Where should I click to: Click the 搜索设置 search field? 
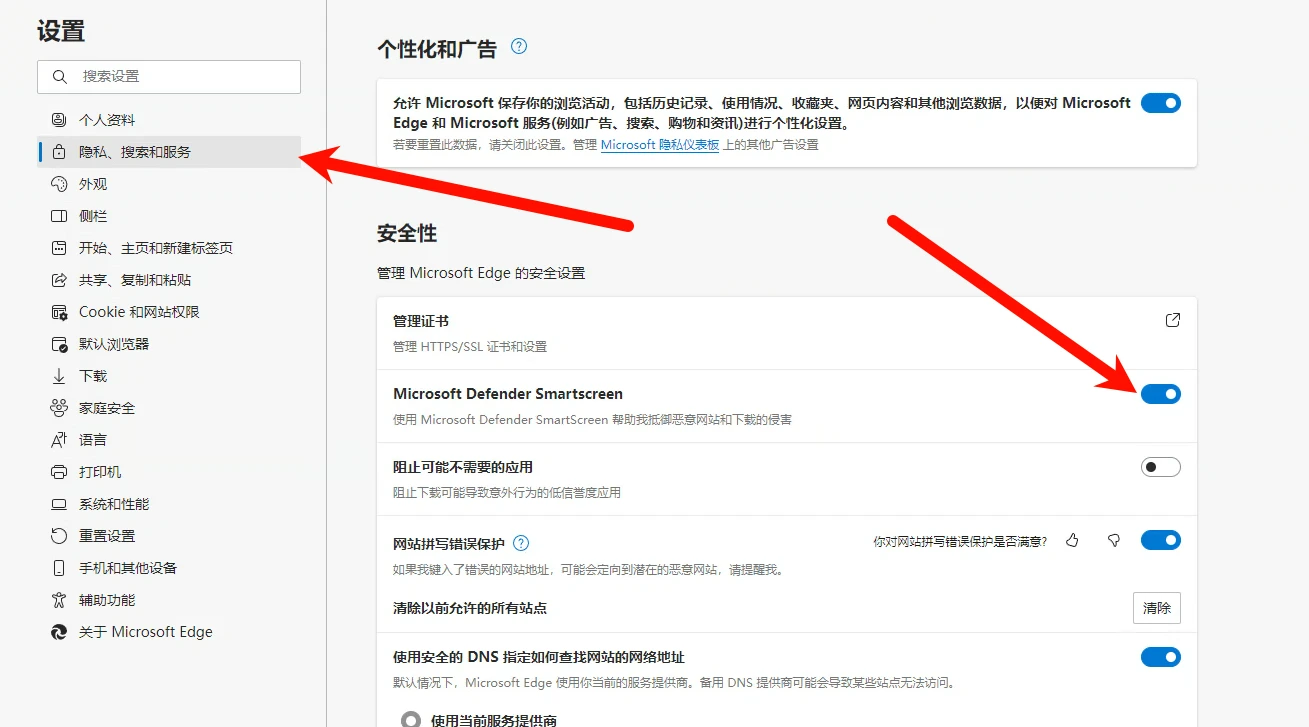pyautogui.click(x=180, y=77)
